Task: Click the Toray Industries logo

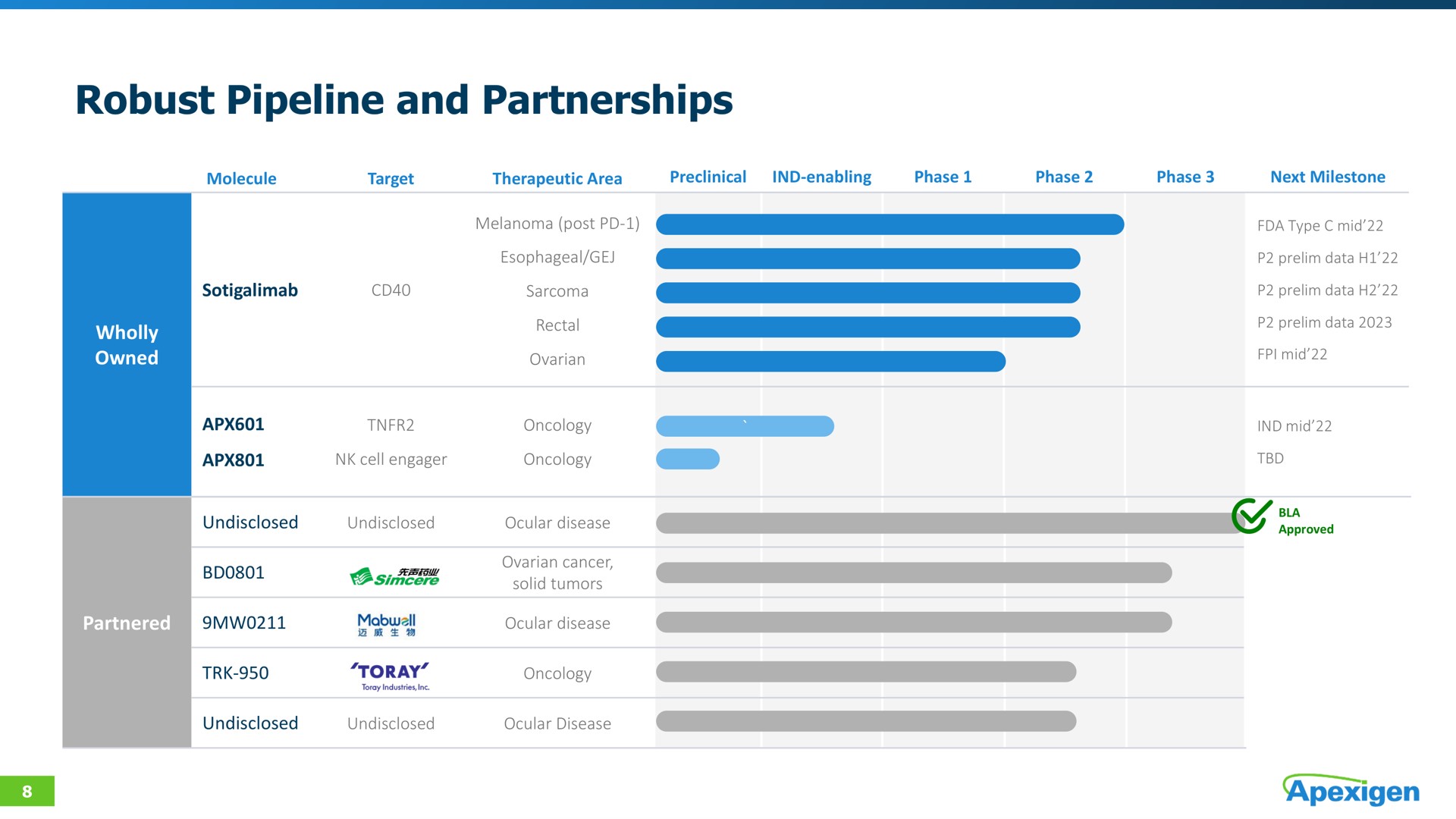Action: point(391,676)
